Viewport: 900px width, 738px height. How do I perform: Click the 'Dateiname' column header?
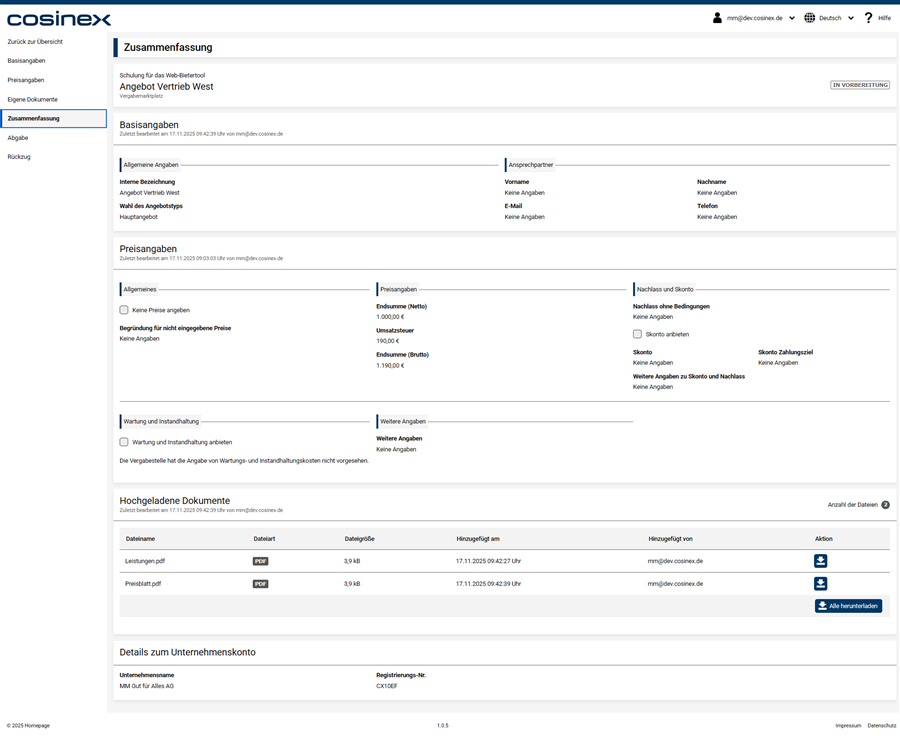[140, 539]
